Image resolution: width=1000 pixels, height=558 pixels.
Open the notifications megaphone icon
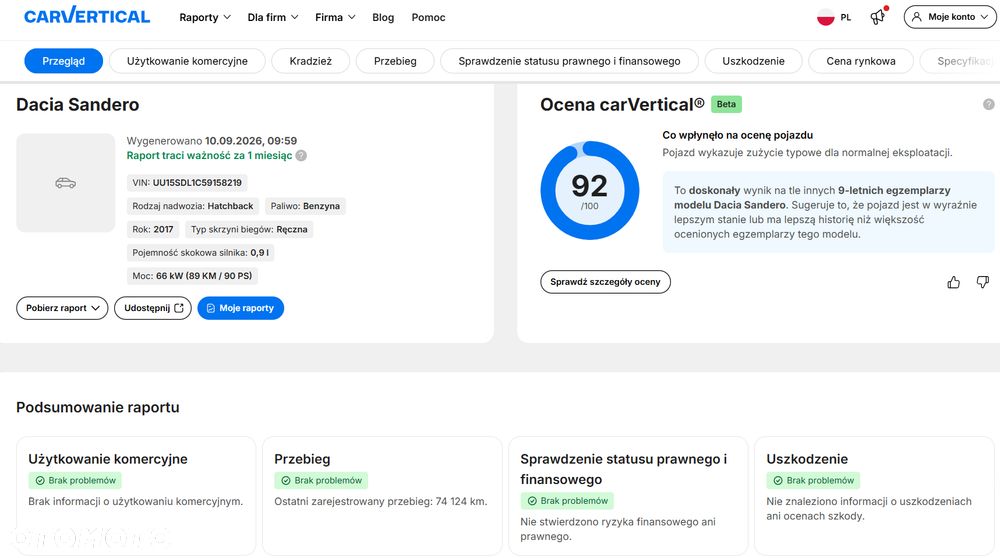pos(878,17)
